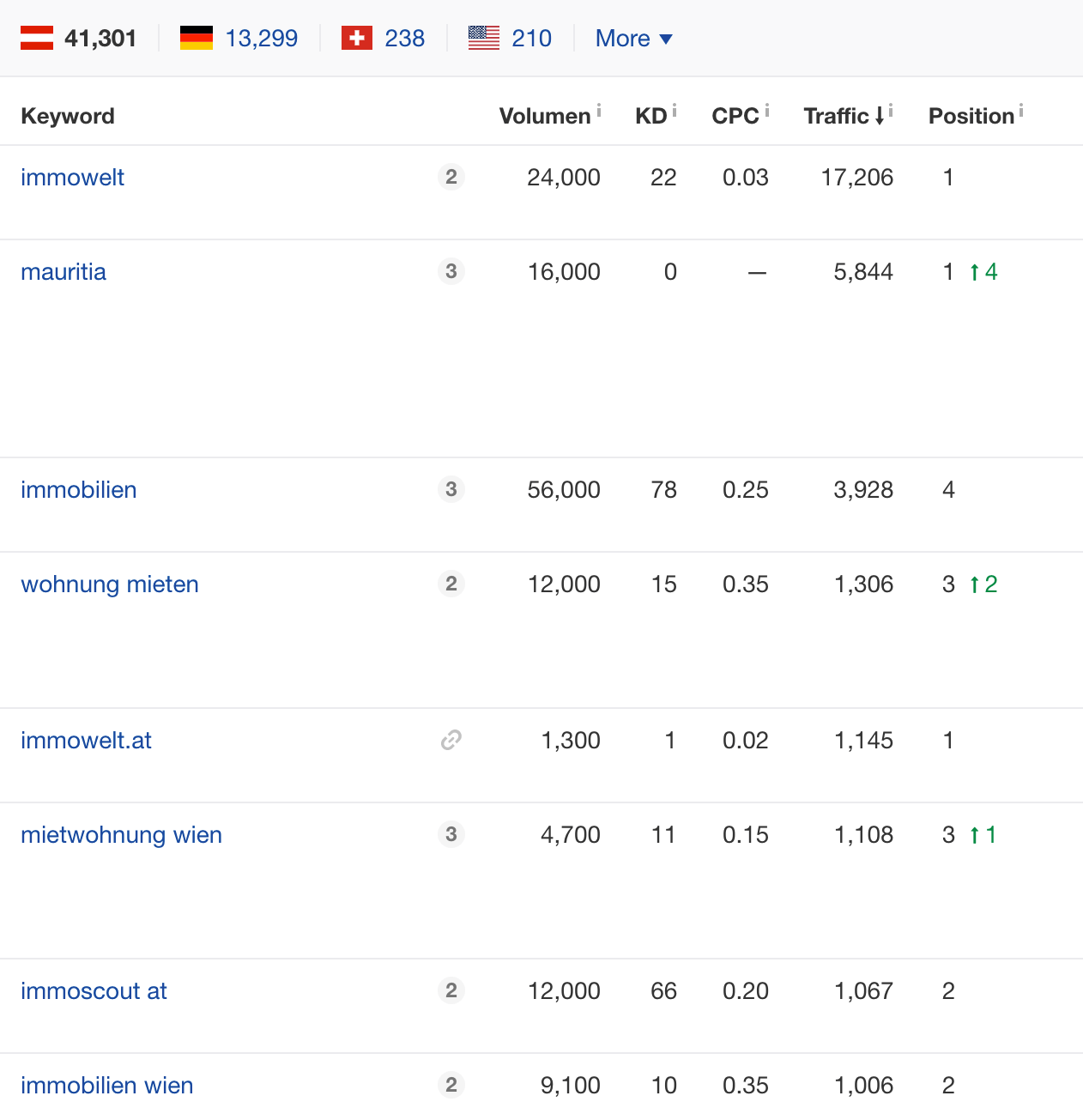This screenshot has height=1120, width=1083.
Task: Click info icon next to KD header
Action: [675, 110]
